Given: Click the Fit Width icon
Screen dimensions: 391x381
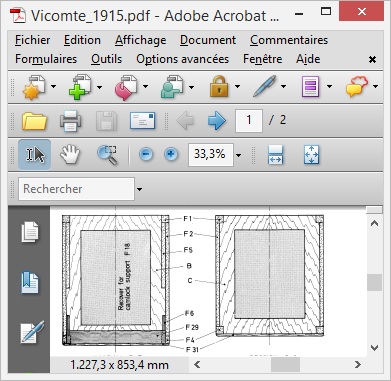Looking at the screenshot, I should (275, 154).
